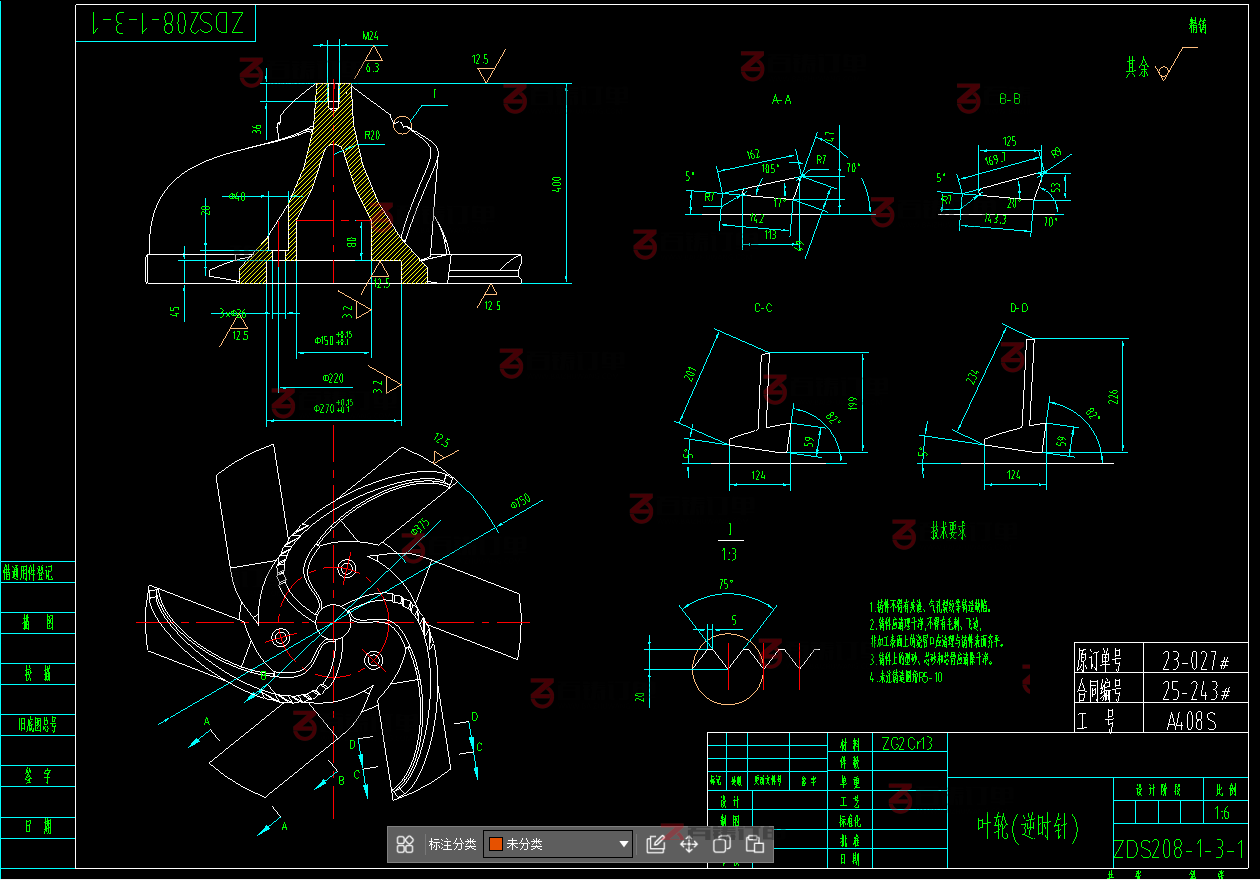Select the 23-027# original order number

tap(1195, 661)
